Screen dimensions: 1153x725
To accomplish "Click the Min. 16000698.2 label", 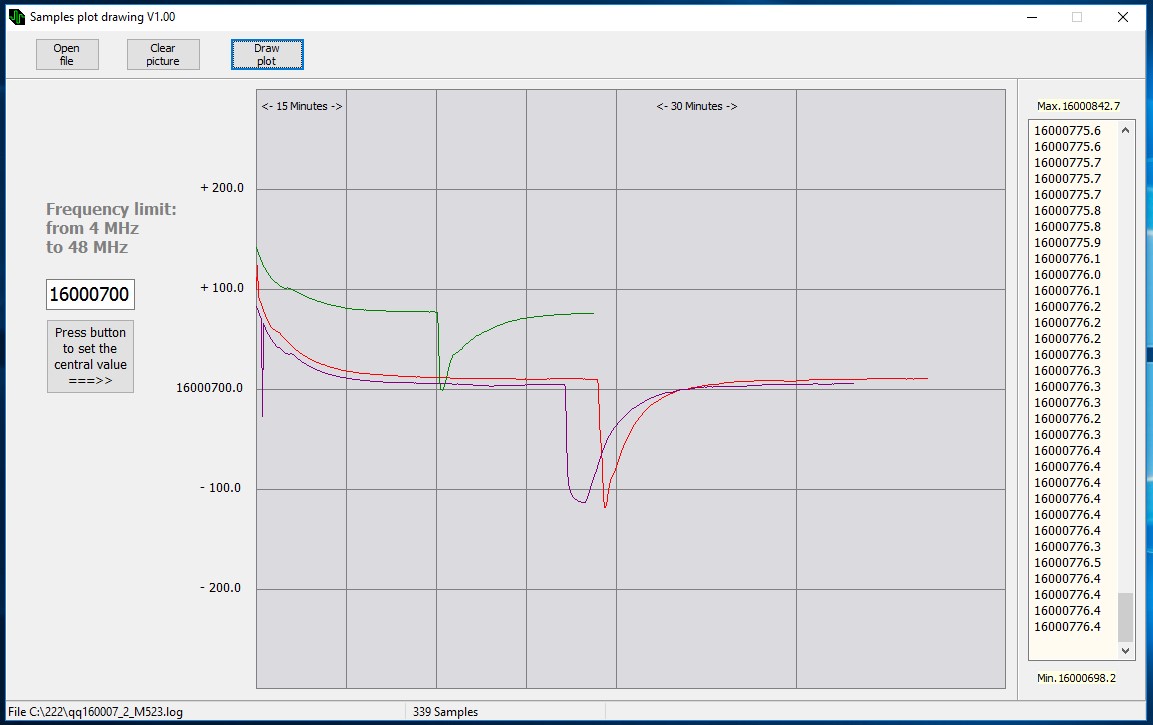I will pos(1076,678).
